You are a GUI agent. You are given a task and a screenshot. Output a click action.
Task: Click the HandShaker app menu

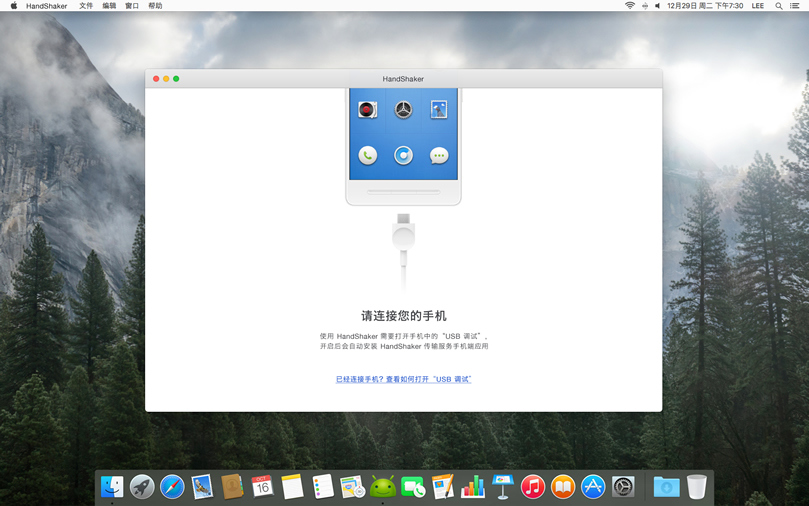pos(47,6)
